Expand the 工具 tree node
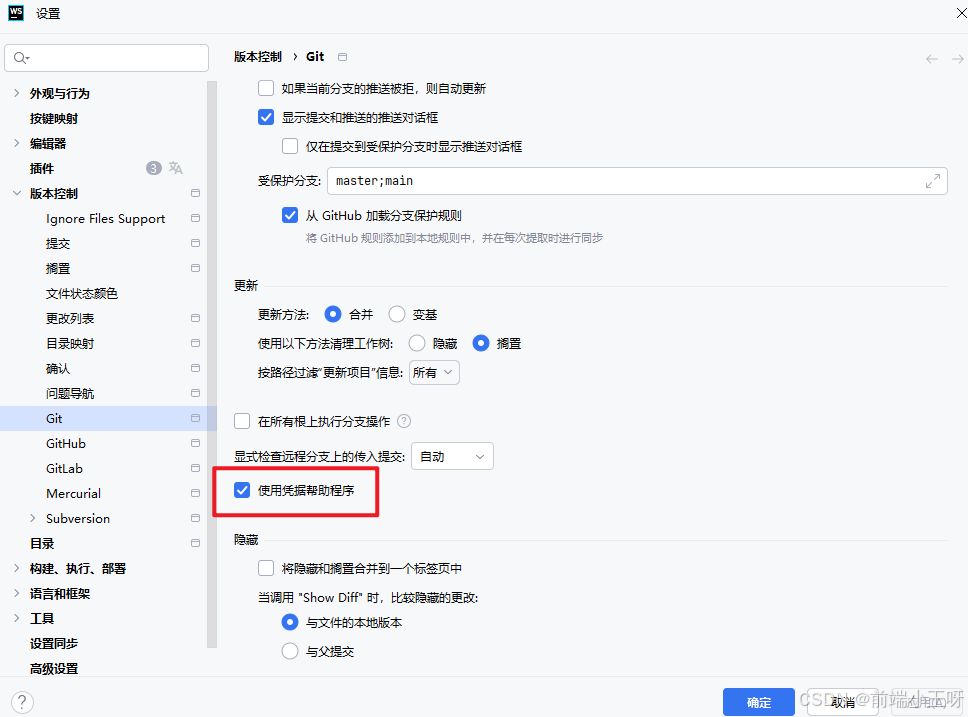Viewport: 968px width, 717px height. (17, 618)
